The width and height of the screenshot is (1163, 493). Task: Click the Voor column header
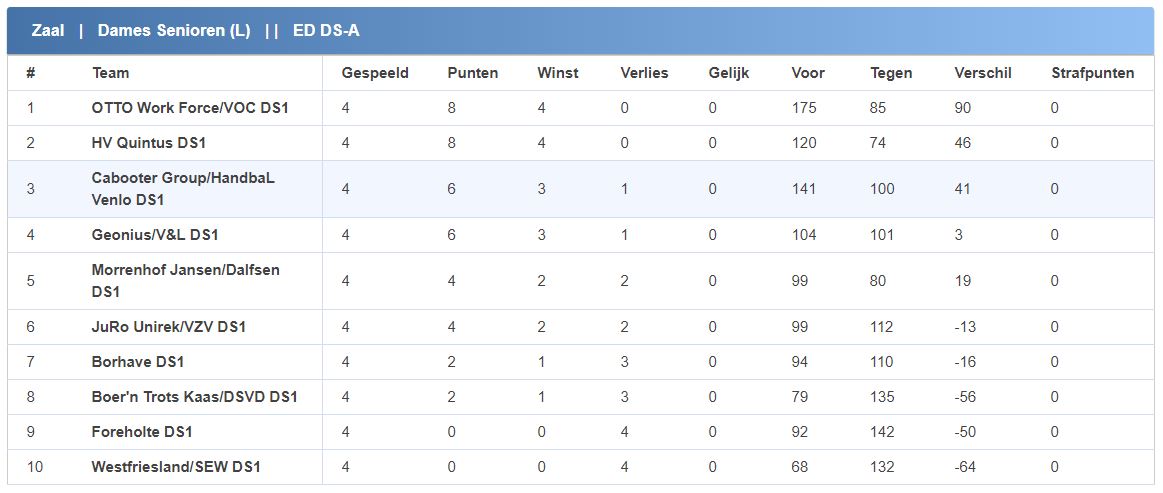tap(808, 73)
